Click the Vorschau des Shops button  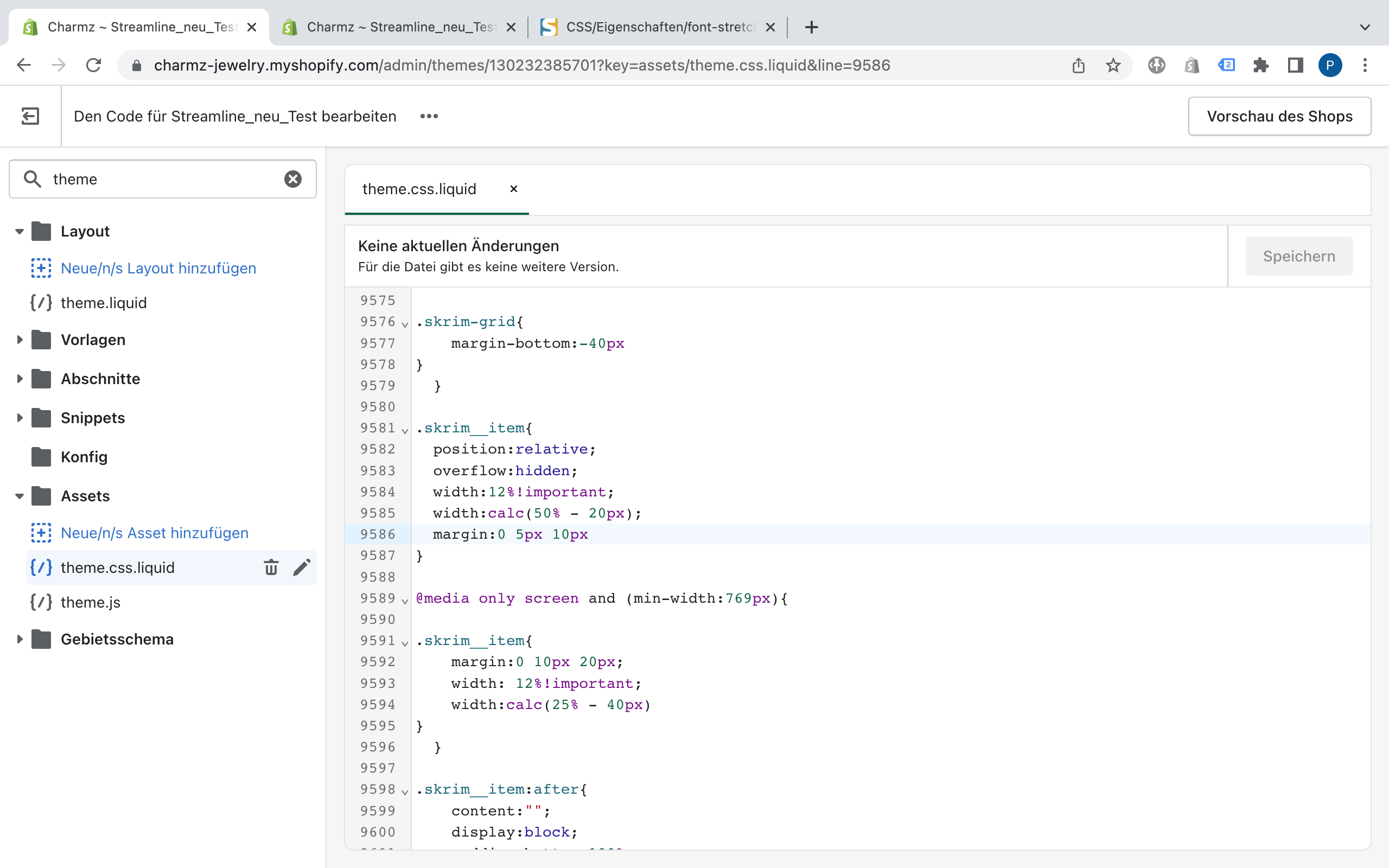pos(1279,116)
